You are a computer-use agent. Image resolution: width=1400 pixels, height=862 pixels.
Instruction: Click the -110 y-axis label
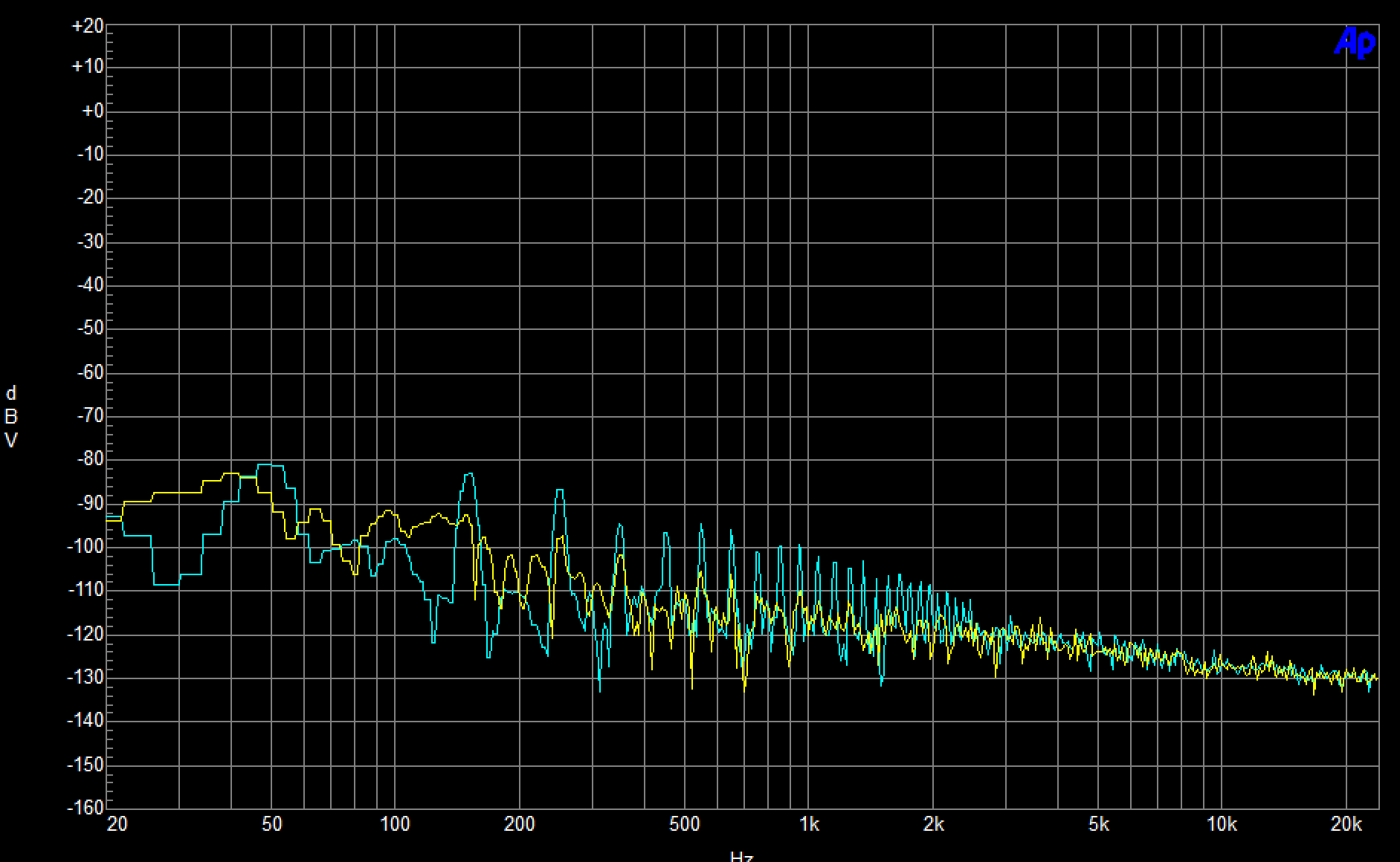(x=86, y=590)
